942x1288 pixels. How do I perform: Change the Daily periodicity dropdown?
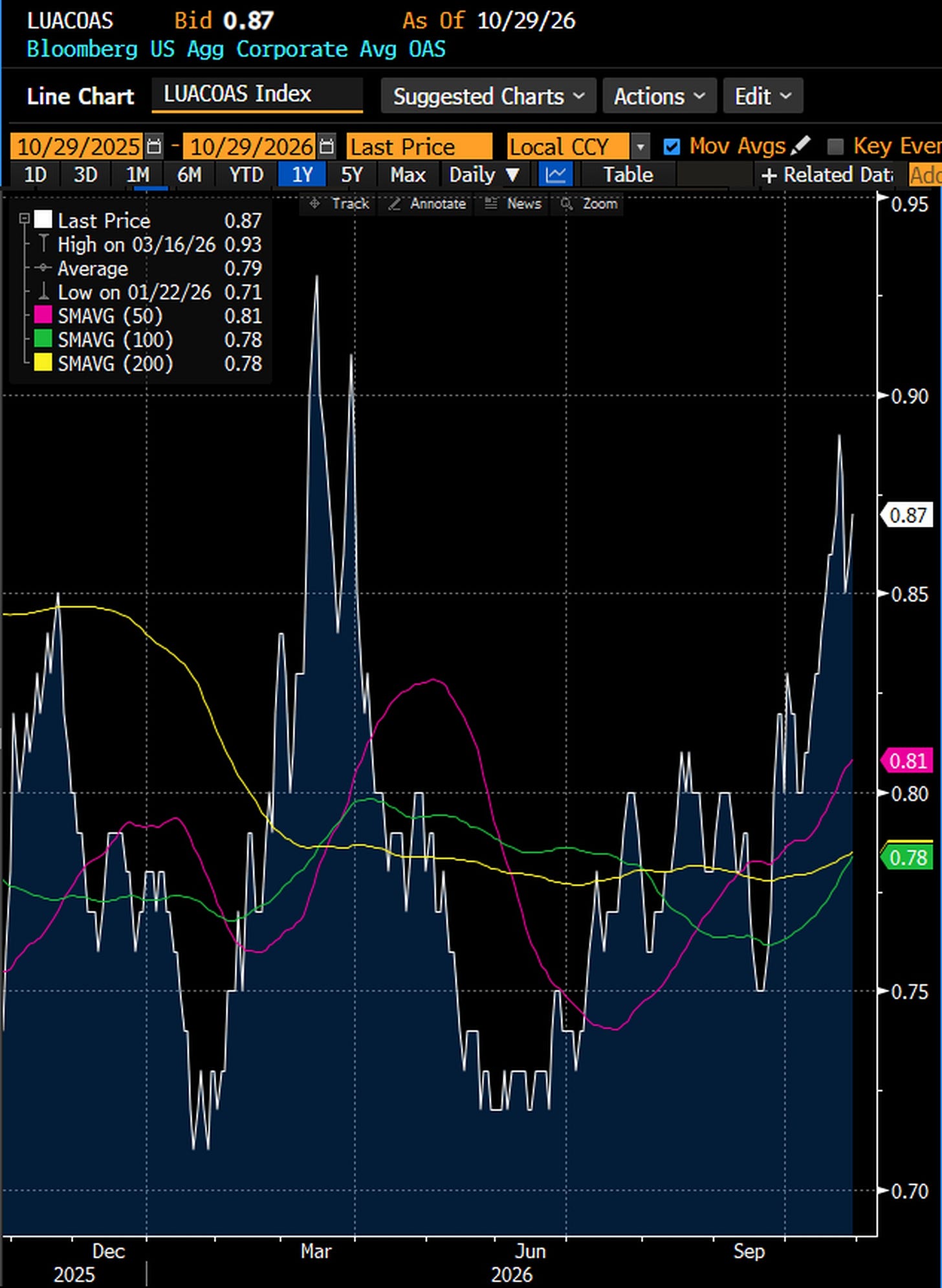coord(484,175)
